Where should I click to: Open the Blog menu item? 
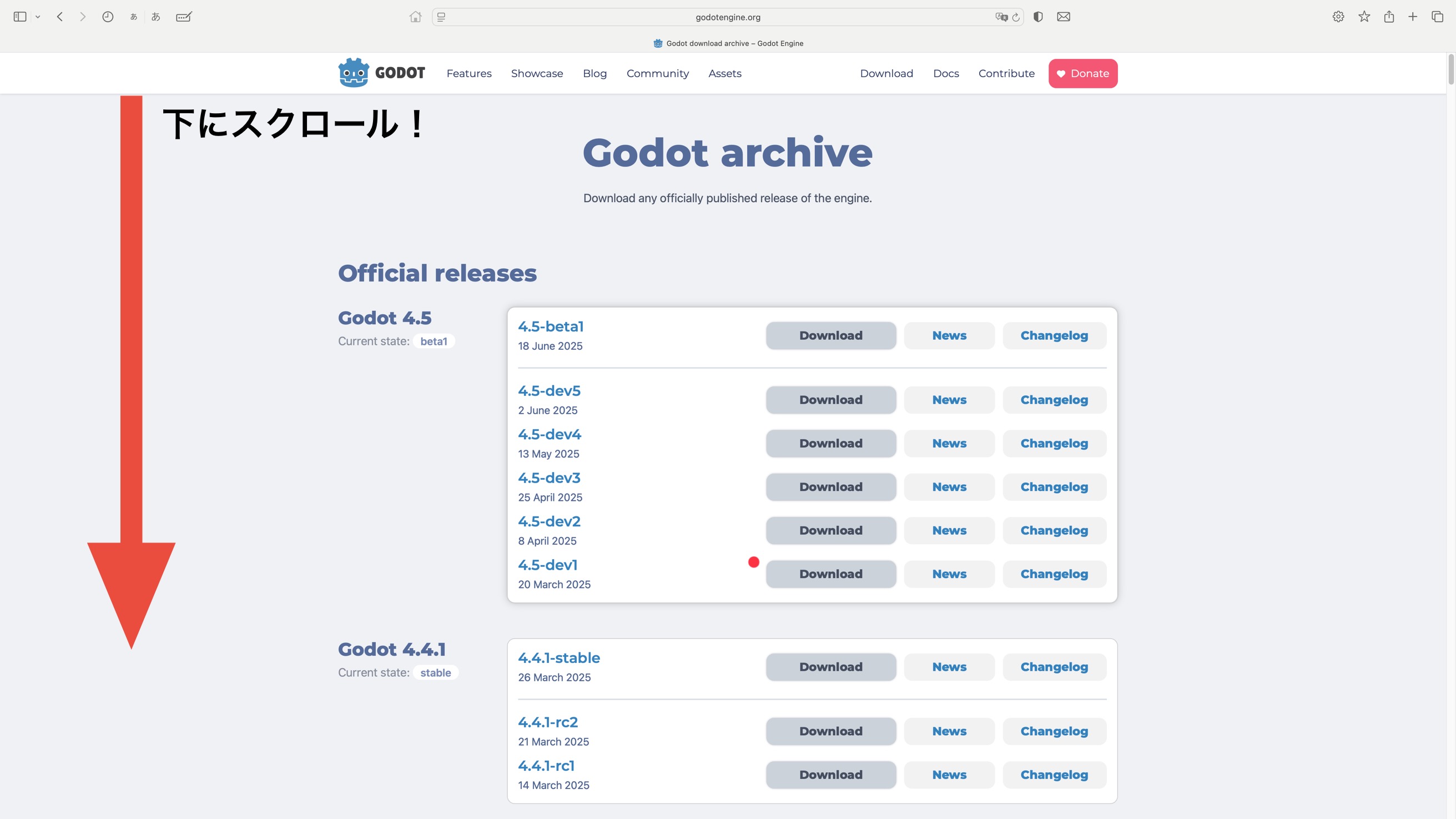pos(595,73)
